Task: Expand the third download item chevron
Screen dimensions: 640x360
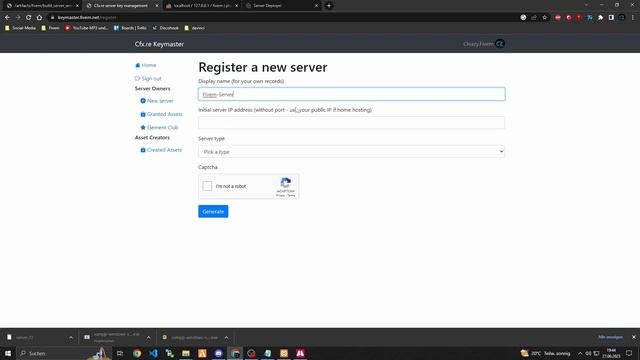Action: [x=226, y=338]
